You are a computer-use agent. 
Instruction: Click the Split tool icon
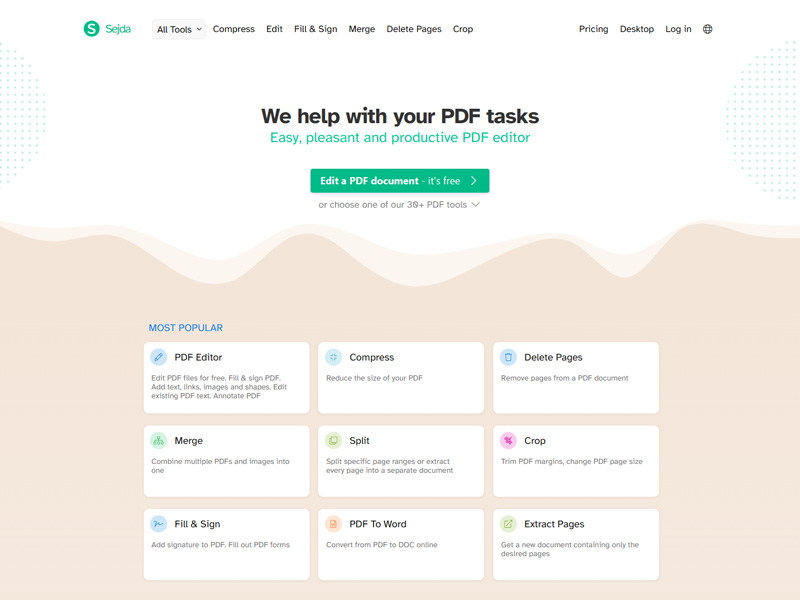pos(334,440)
